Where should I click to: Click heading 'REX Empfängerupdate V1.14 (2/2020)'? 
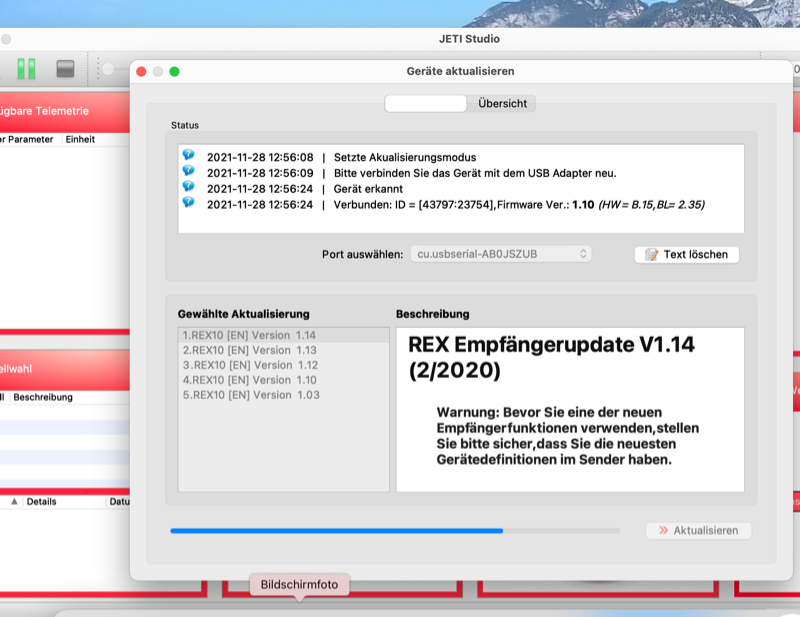click(551, 357)
